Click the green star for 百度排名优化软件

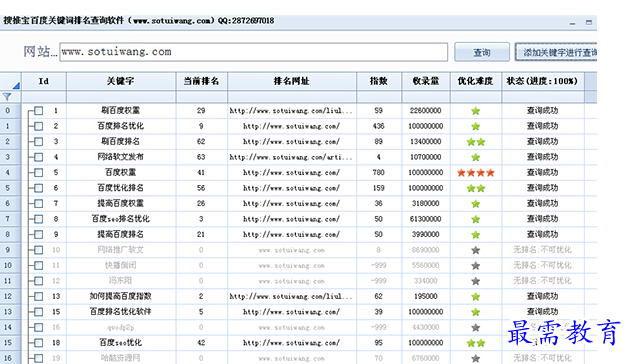click(476, 312)
